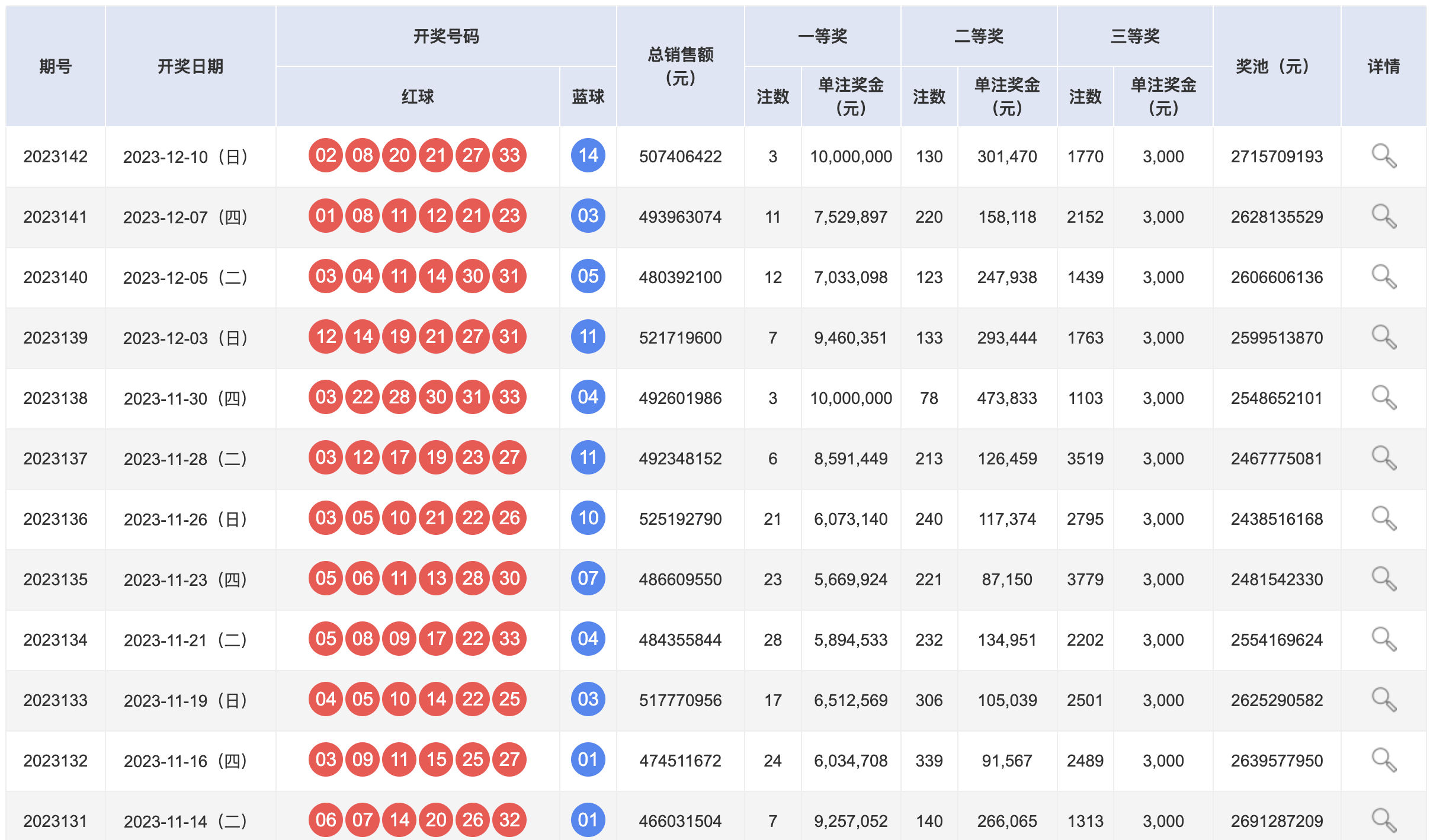Click second prize amount 87,150
Image resolution: width=1430 pixels, height=840 pixels.
[x=1007, y=579]
